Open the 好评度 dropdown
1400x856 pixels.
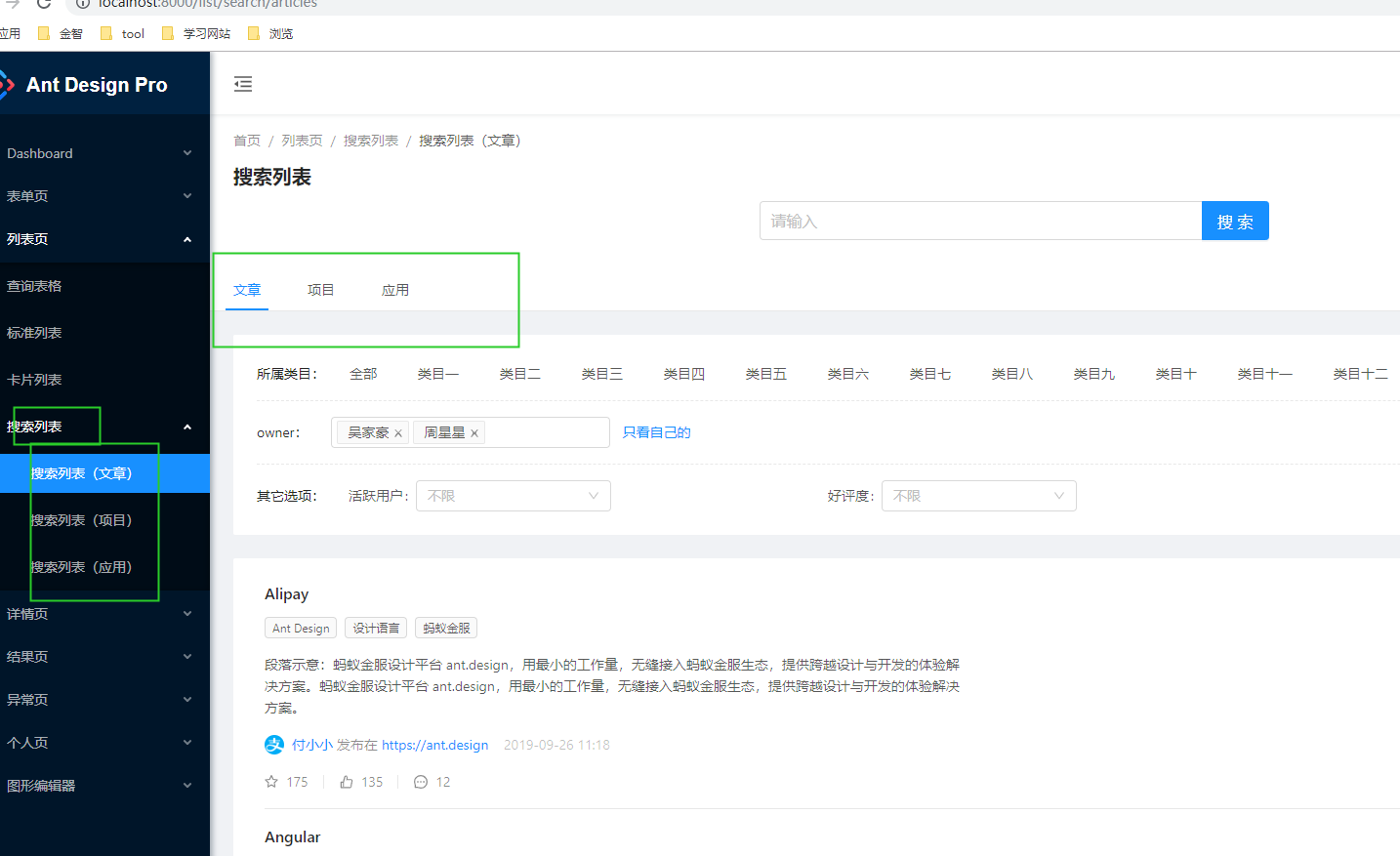(x=979, y=496)
